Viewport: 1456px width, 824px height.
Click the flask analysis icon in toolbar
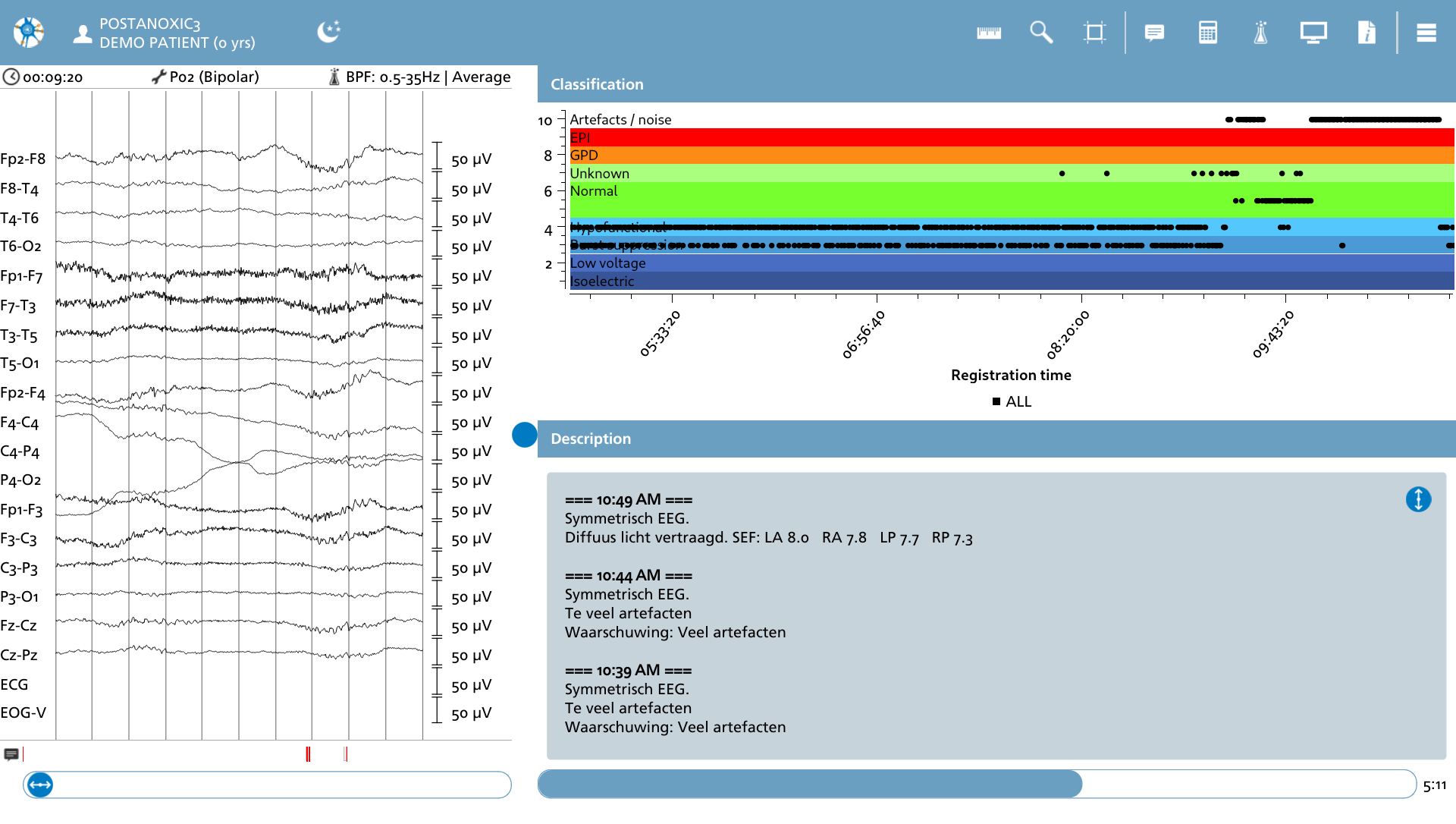pyautogui.click(x=1260, y=33)
